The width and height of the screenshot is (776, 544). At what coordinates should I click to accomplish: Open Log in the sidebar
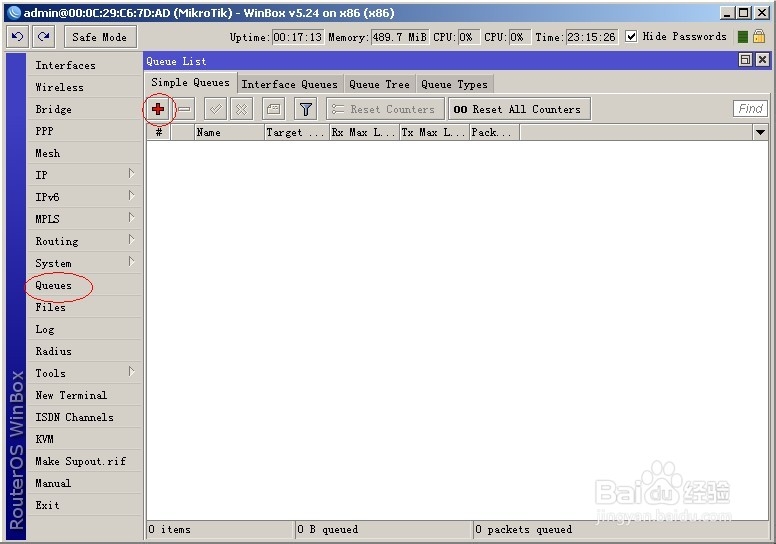(x=84, y=329)
